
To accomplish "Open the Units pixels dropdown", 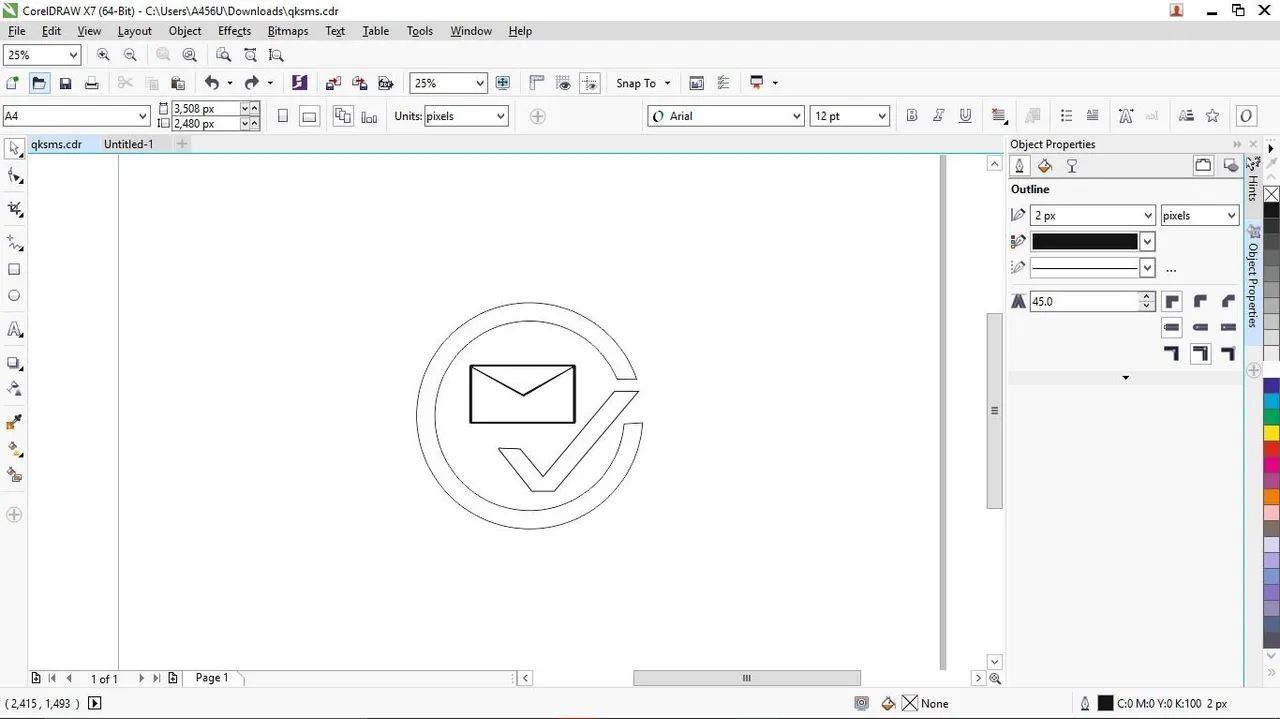I will [500, 116].
